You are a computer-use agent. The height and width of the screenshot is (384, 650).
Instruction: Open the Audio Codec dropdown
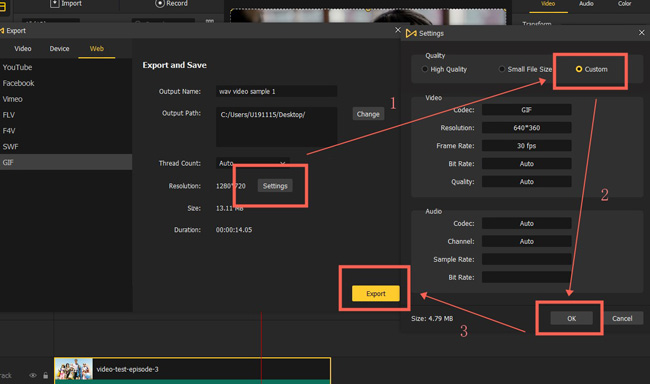tap(526, 224)
